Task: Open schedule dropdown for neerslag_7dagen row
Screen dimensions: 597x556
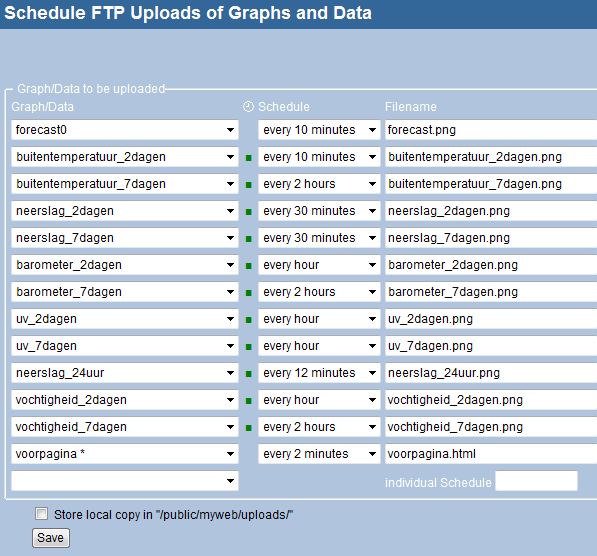Action: (319, 238)
